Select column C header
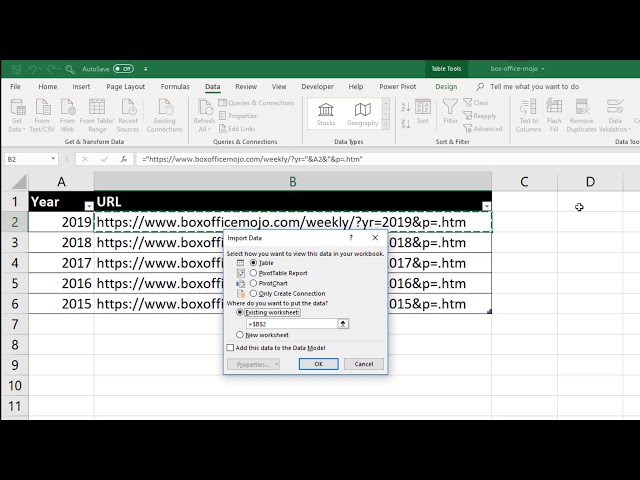 coord(524,182)
